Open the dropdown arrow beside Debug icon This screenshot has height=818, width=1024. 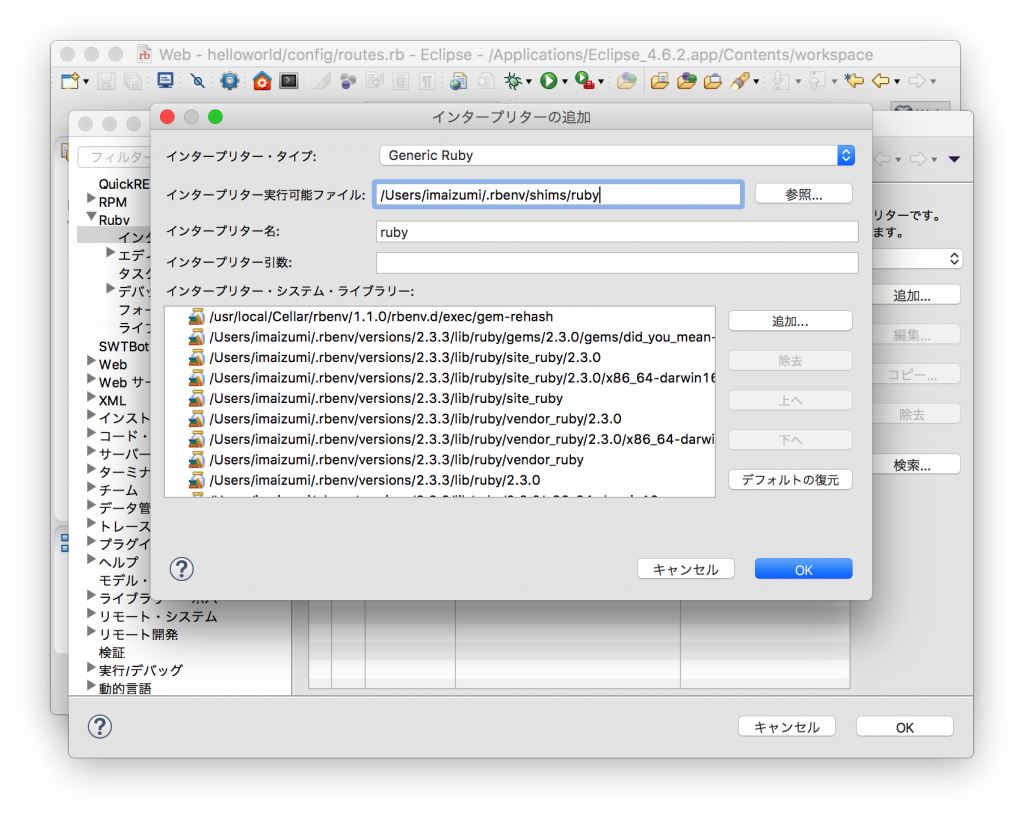(528, 82)
